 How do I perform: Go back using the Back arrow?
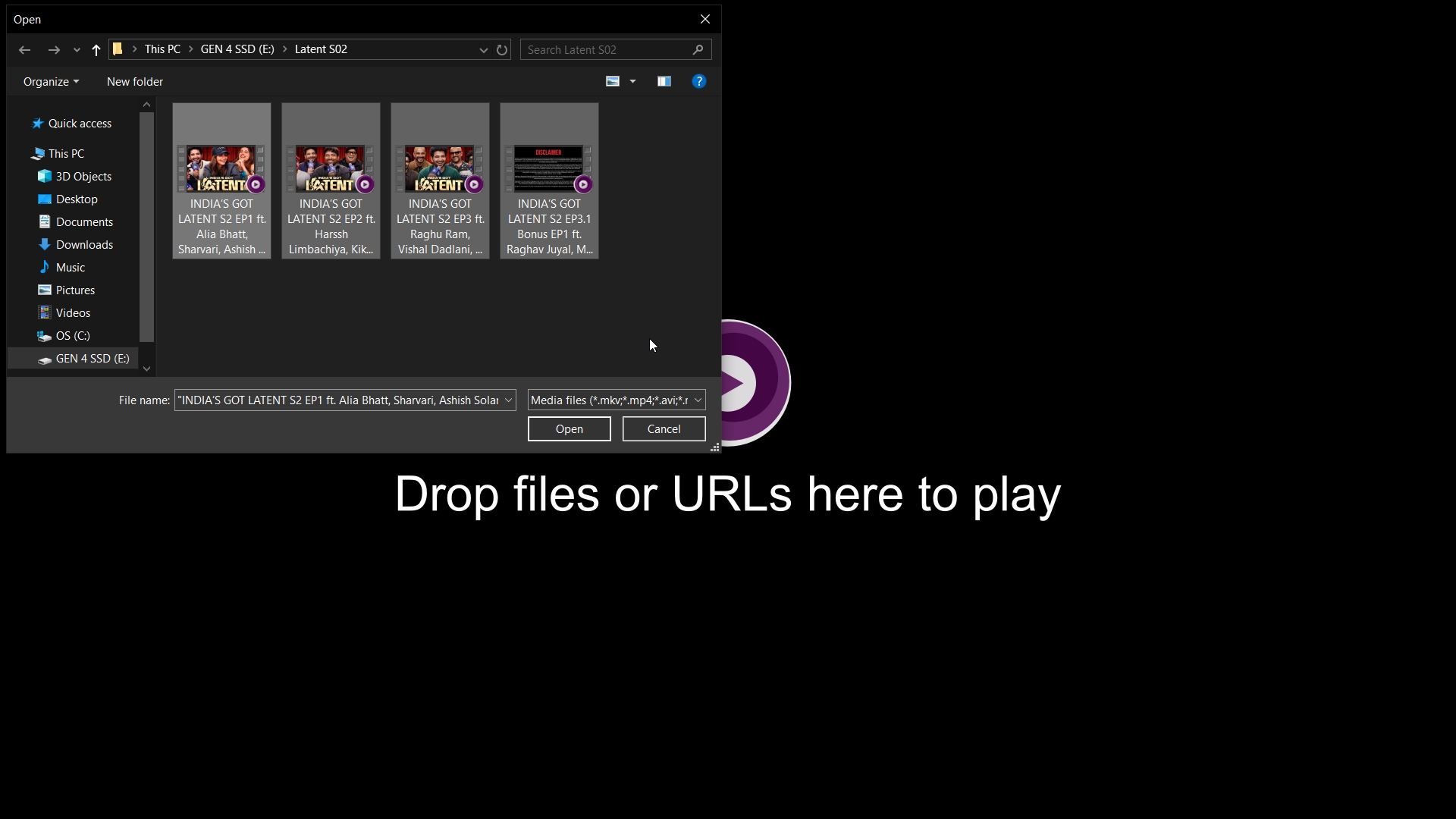[24, 50]
